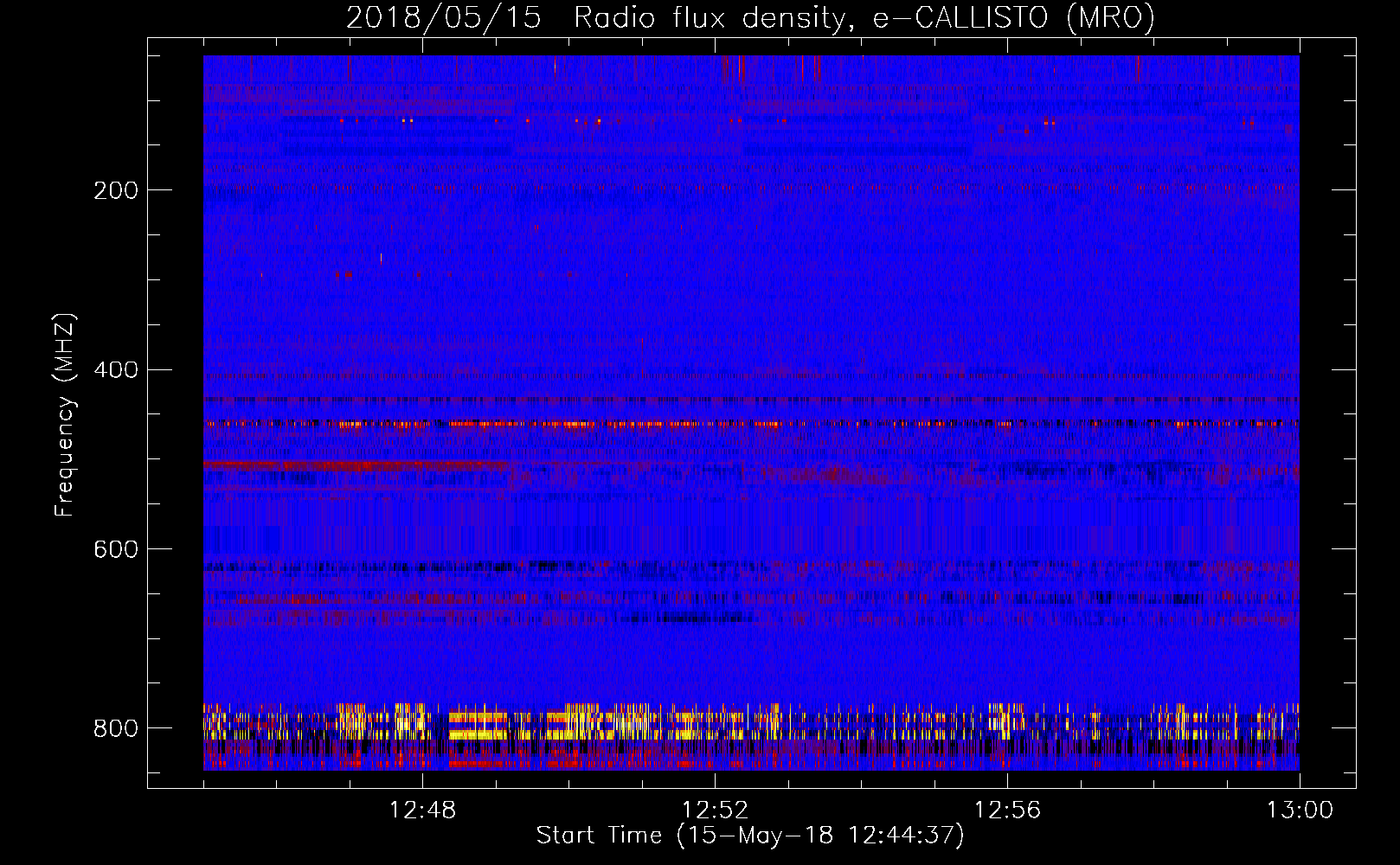Click the 600 frequency tick label
This screenshot has width=1400, height=865.
pyautogui.click(x=116, y=550)
